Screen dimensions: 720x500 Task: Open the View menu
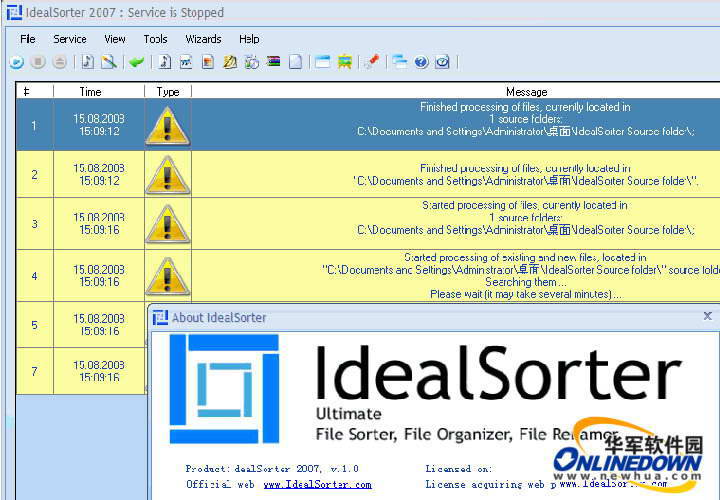pyautogui.click(x=115, y=39)
